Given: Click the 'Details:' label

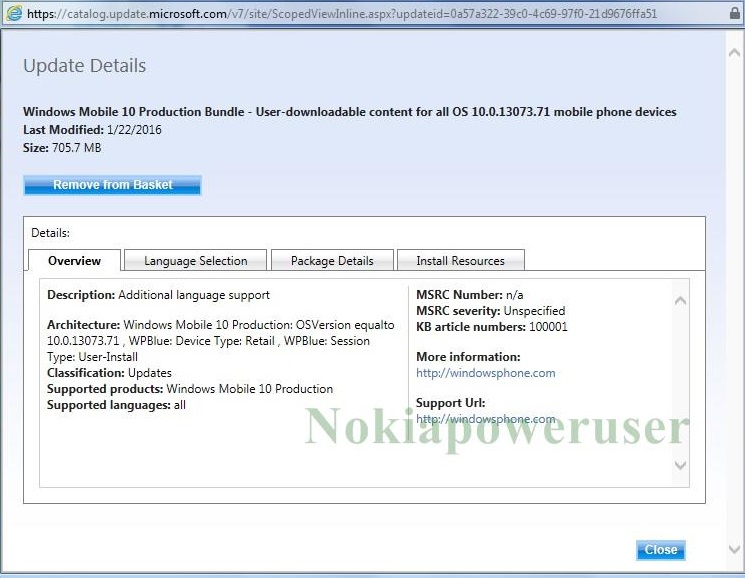Looking at the screenshot, I should click(x=50, y=233).
